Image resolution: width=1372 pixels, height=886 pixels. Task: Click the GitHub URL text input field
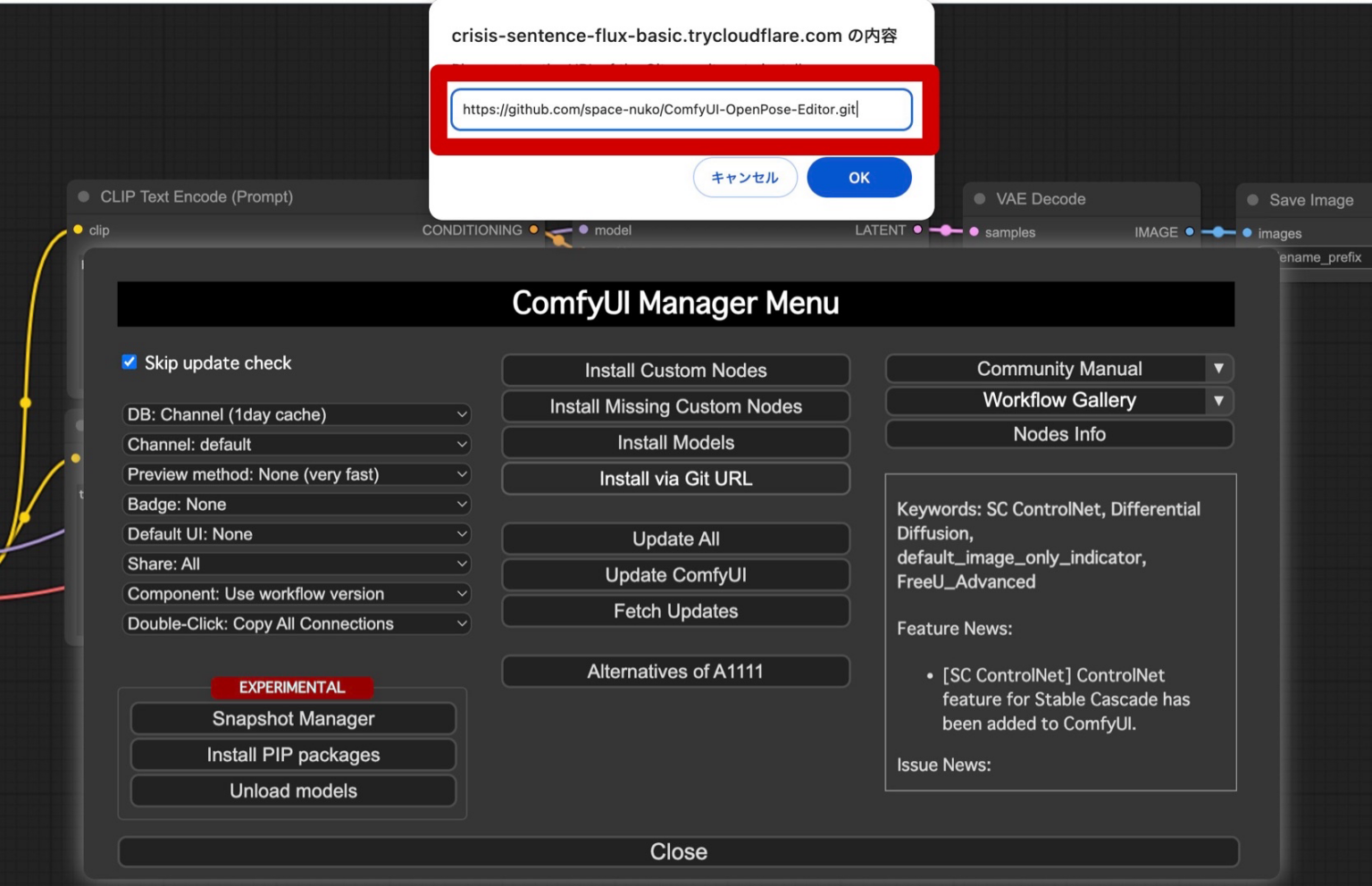682,109
